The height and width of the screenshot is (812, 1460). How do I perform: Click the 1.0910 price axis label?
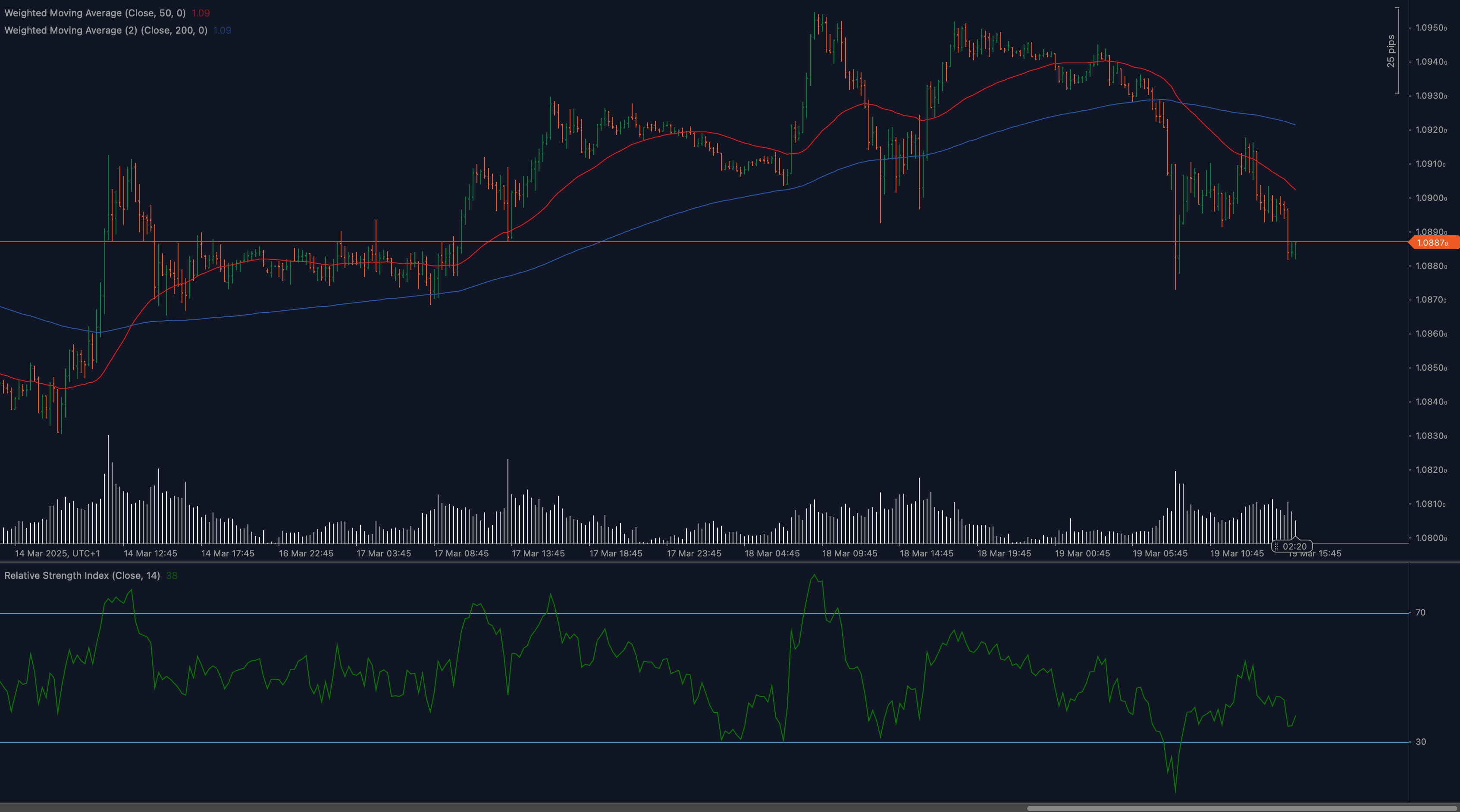pyautogui.click(x=1431, y=164)
